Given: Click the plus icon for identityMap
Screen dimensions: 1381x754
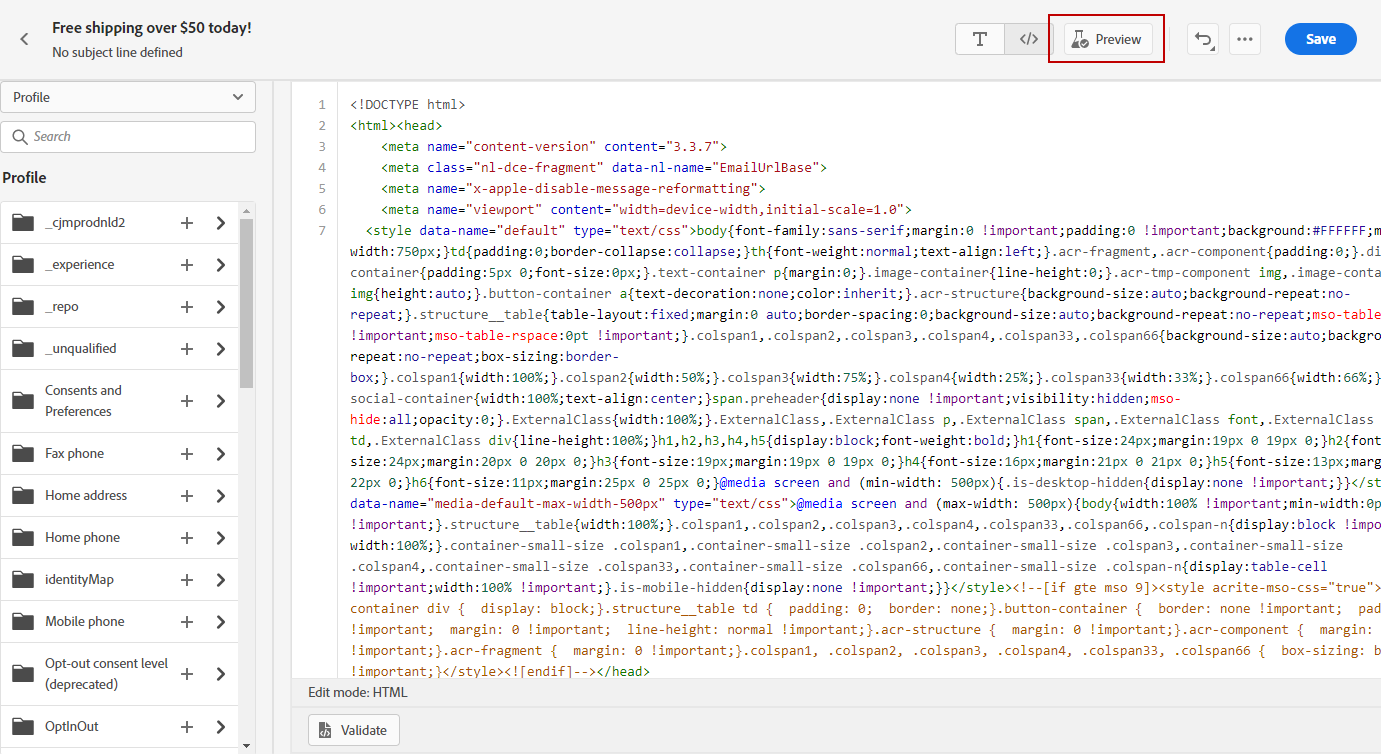Looking at the screenshot, I should (x=186, y=580).
